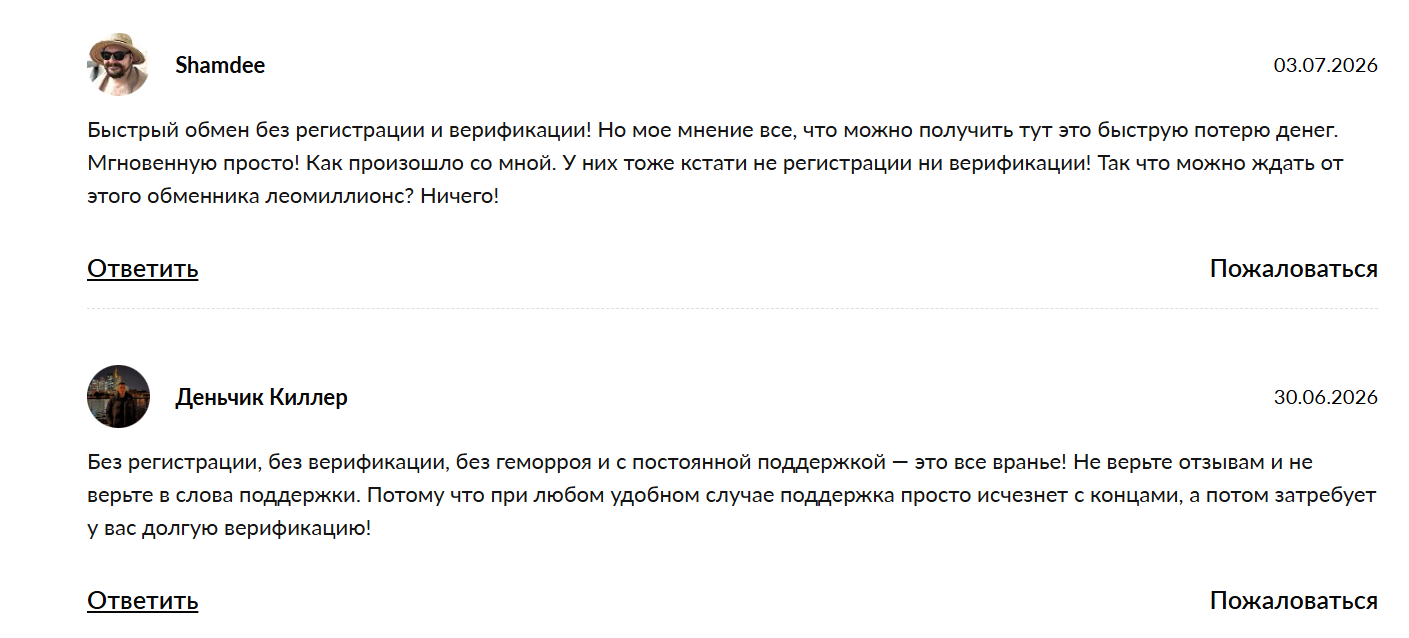This screenshot has width=1409, height=638.
Task: Report Деньчик Киллер's review via Пожаловаться
Action: click(x=1294, y=600)
